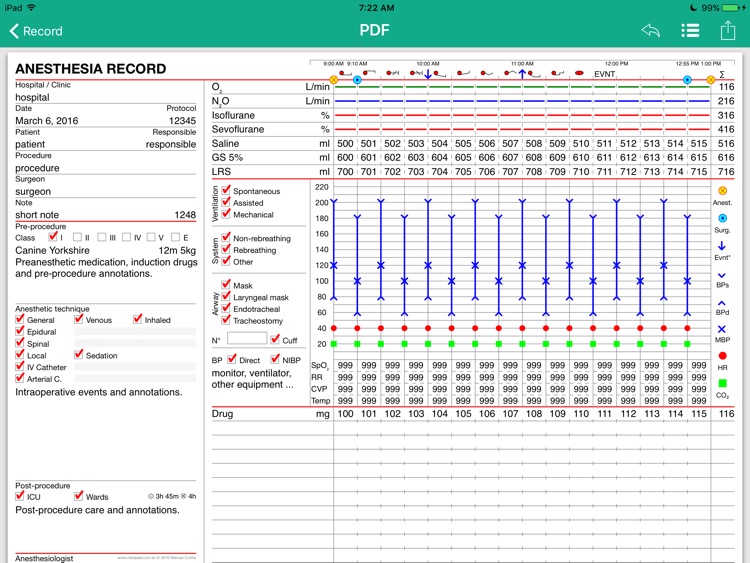
Task: Check the Class IV box
Action: (x=126, y=237)
